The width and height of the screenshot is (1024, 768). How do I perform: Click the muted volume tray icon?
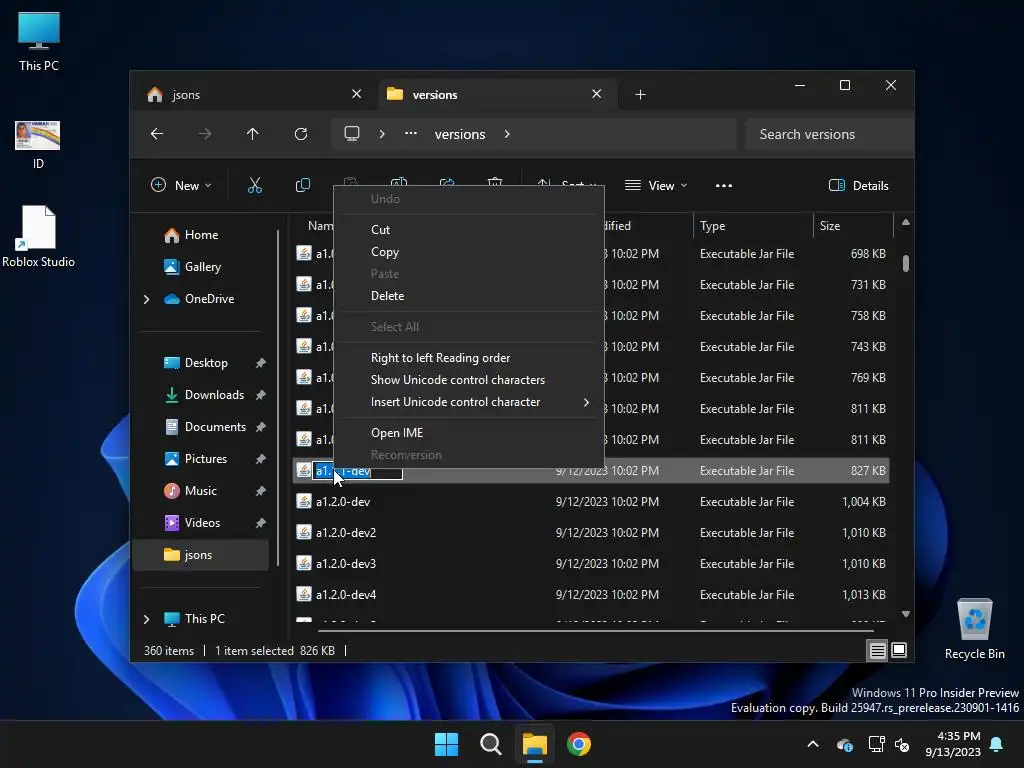(x=902, y=744)
